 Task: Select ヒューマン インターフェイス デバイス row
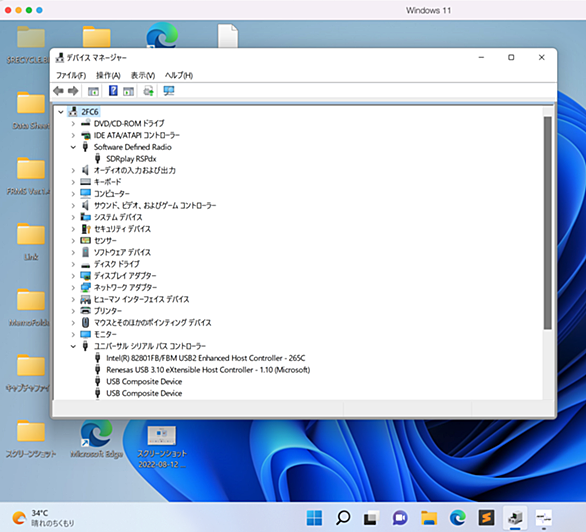(x=141, y=299)
